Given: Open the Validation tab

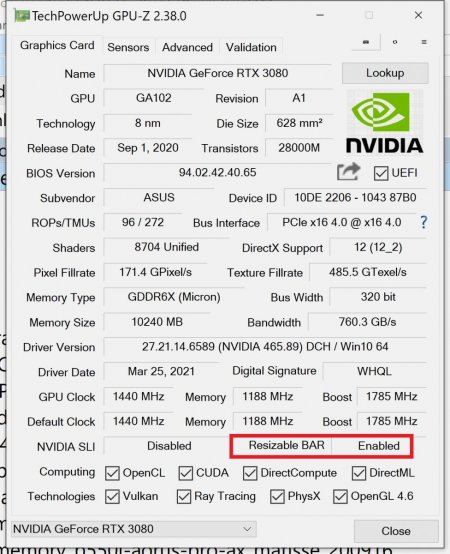Looking at the screenshot, I should (x=251, y=47).
